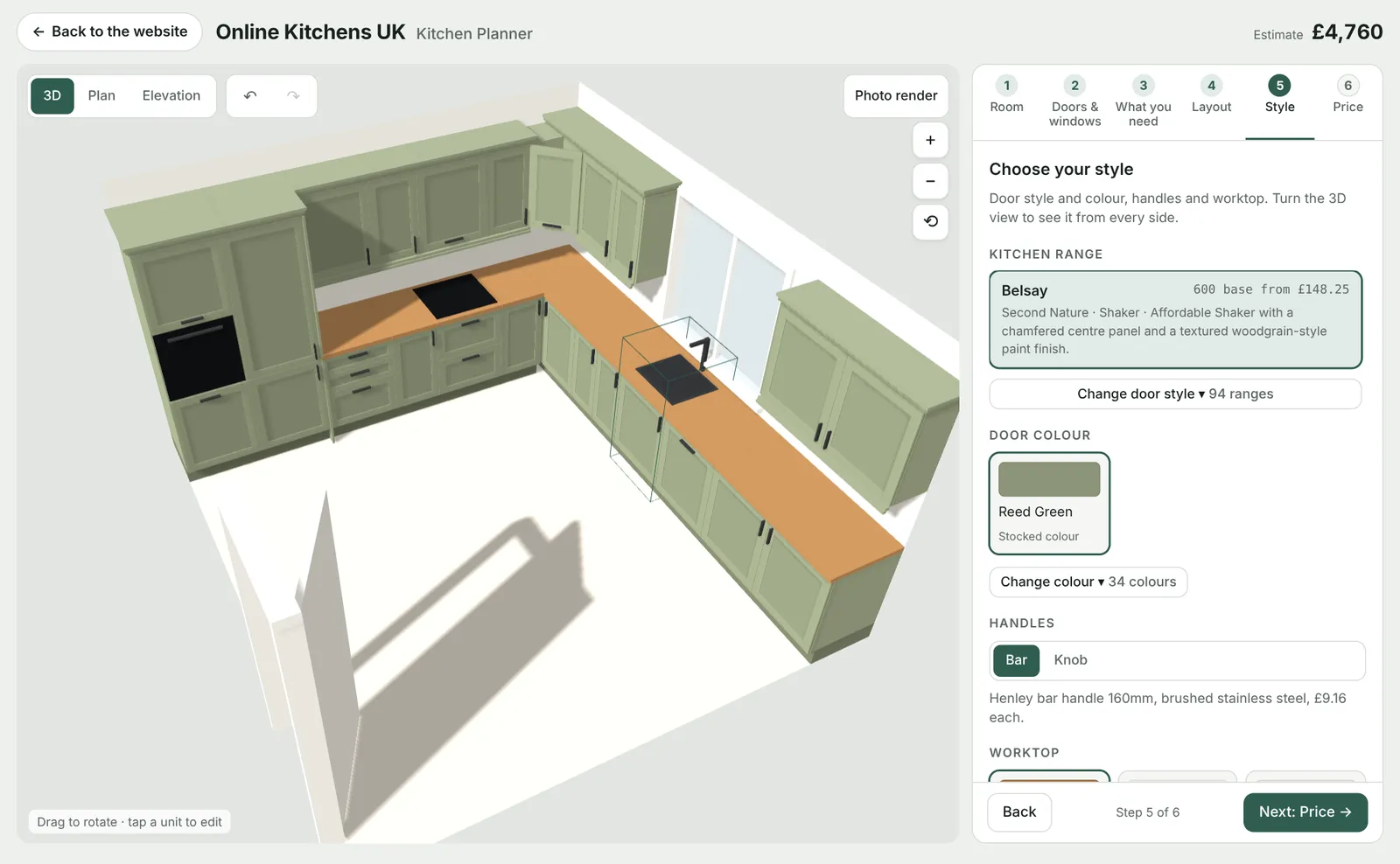The image size is (1400, 864).
Task: Choose Bar handle type
Action: click(1016, 660)
